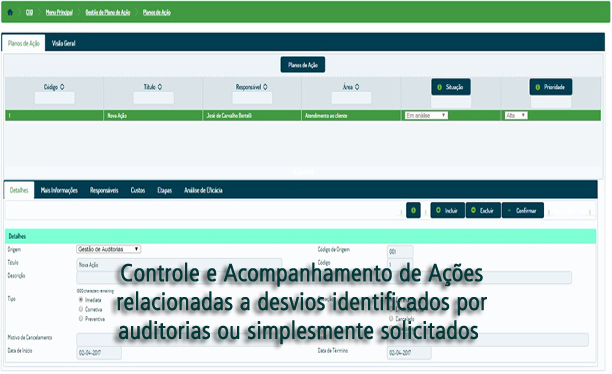The width and height of the screenshot is (612, 374).
Task: Open the Alta priority dropdown
Action: coord(516,115)
